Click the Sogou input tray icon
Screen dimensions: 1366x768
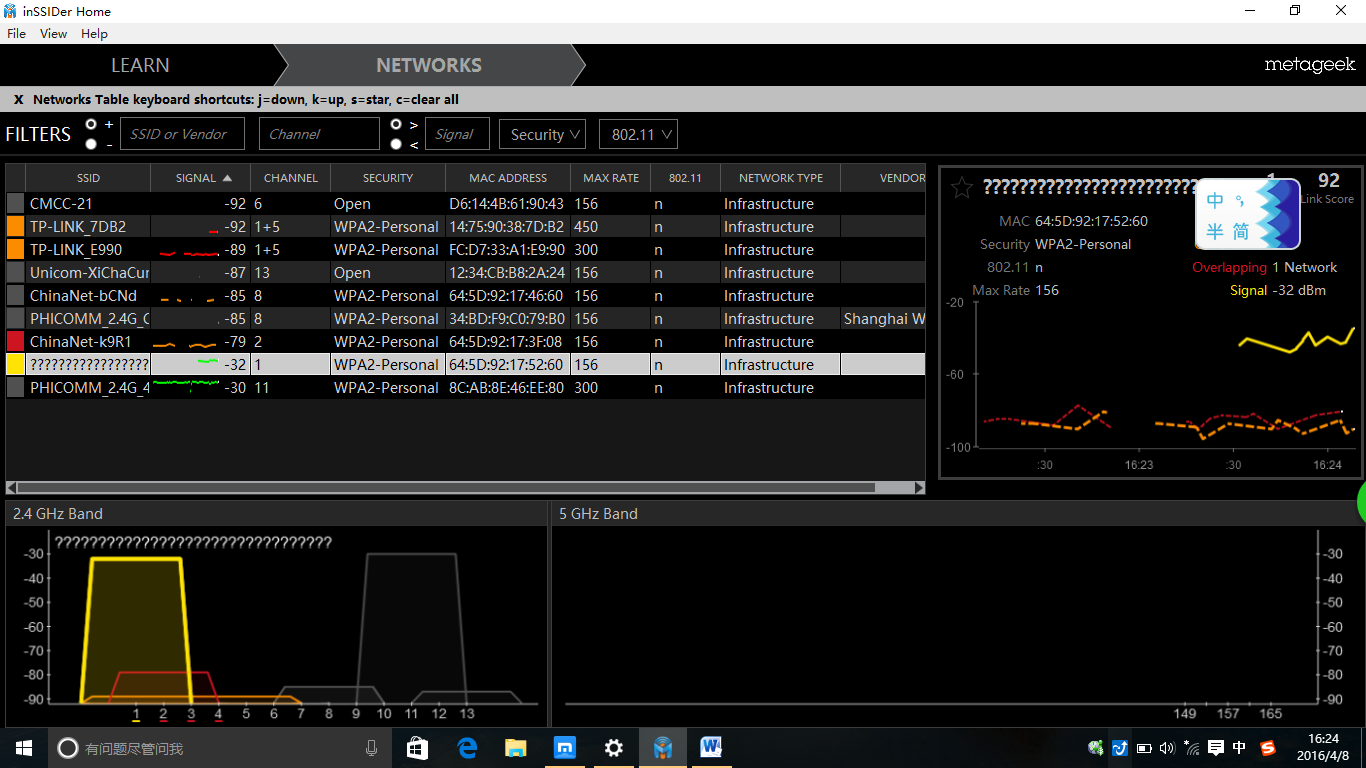click(x=1268, y=748)
